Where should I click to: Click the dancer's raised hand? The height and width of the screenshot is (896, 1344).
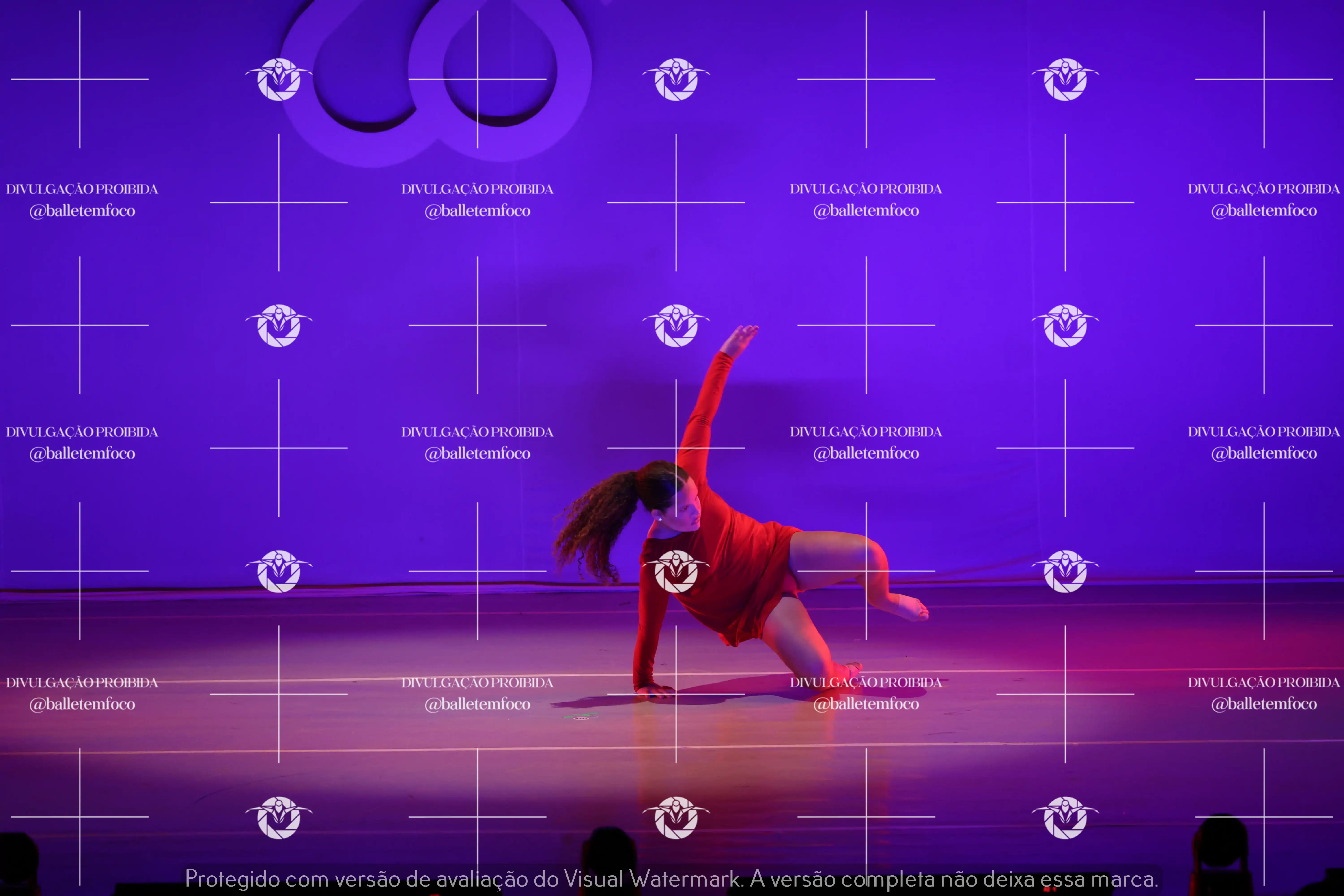(741, 338)
